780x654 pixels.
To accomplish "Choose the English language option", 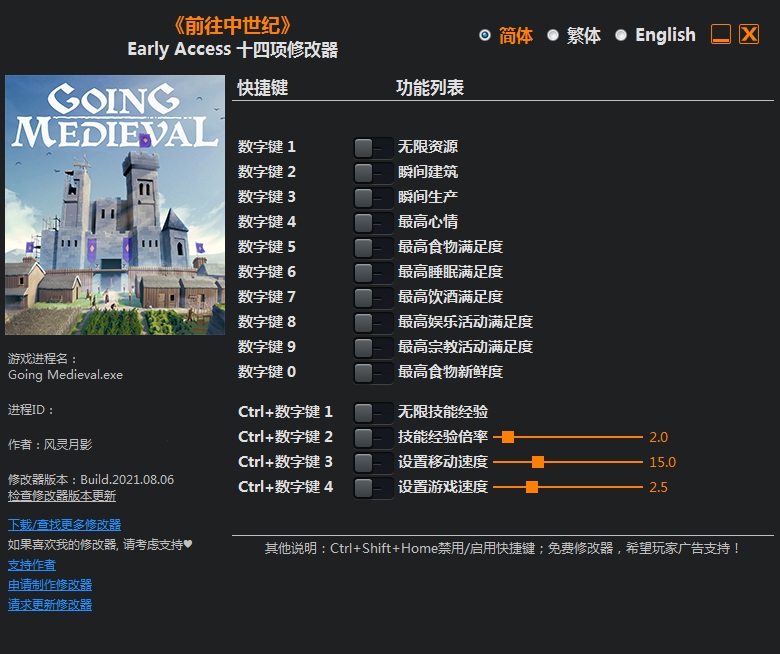I will [621, 35].
